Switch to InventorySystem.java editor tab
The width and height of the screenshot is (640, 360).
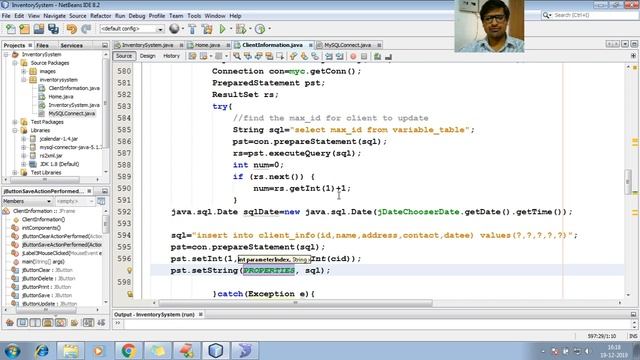[147, 45]
